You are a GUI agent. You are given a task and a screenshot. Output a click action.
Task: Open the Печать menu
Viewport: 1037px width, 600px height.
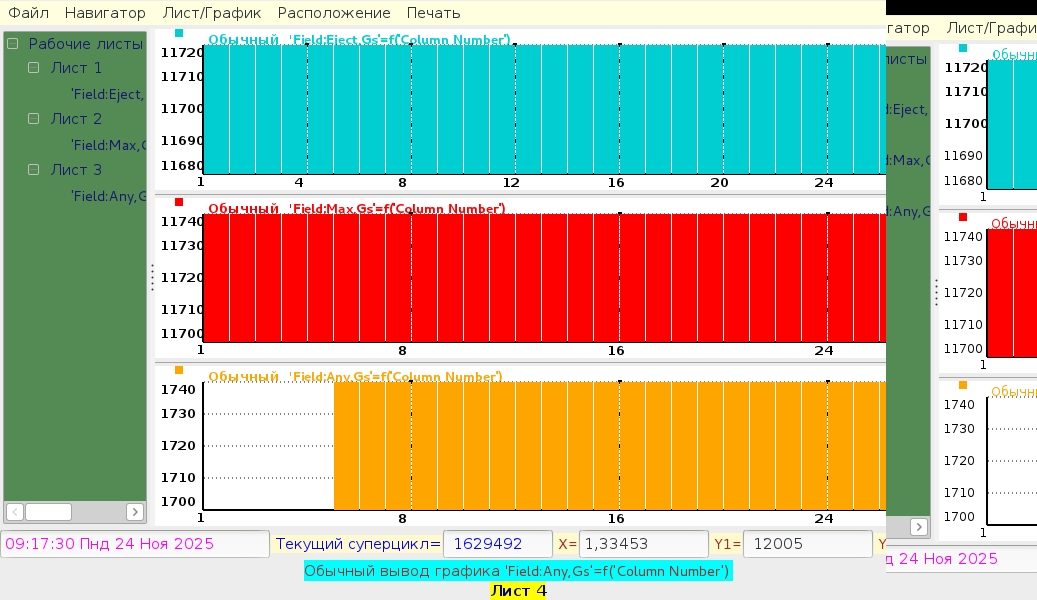433,13
